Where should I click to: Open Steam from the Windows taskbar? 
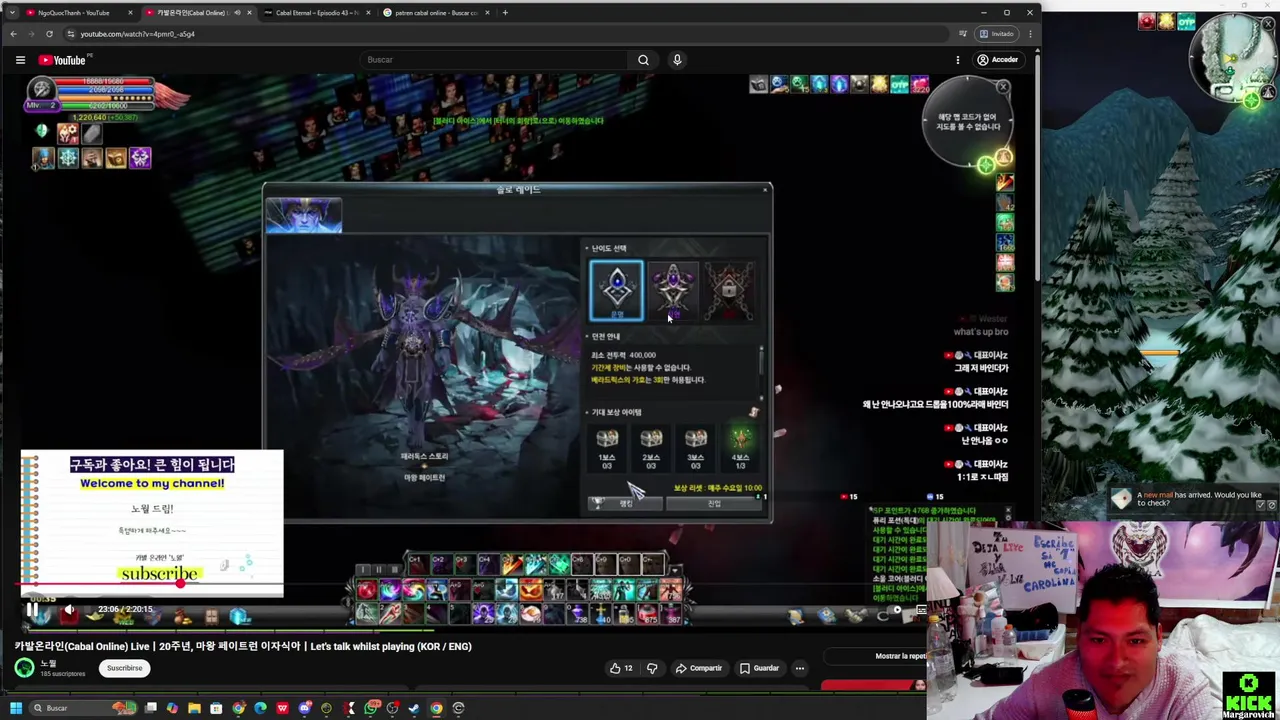point(414,708)
